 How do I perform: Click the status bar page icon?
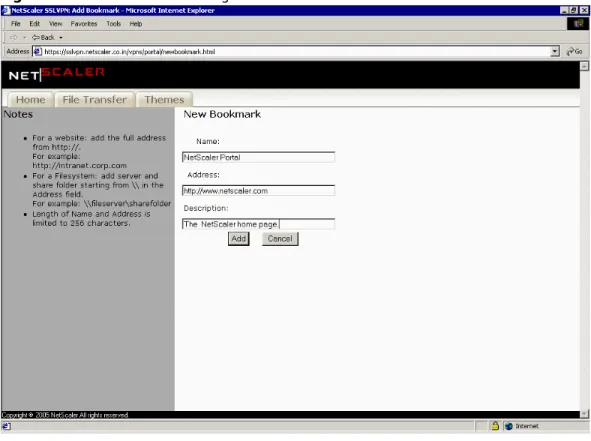pos(6,426)
